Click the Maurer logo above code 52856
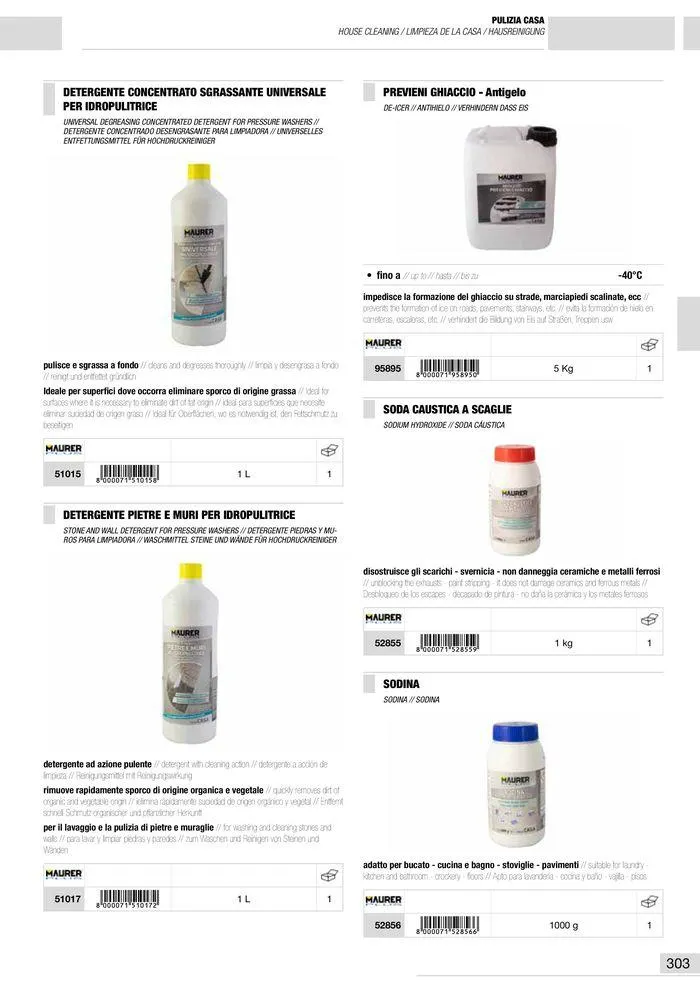 coord(384,901)
